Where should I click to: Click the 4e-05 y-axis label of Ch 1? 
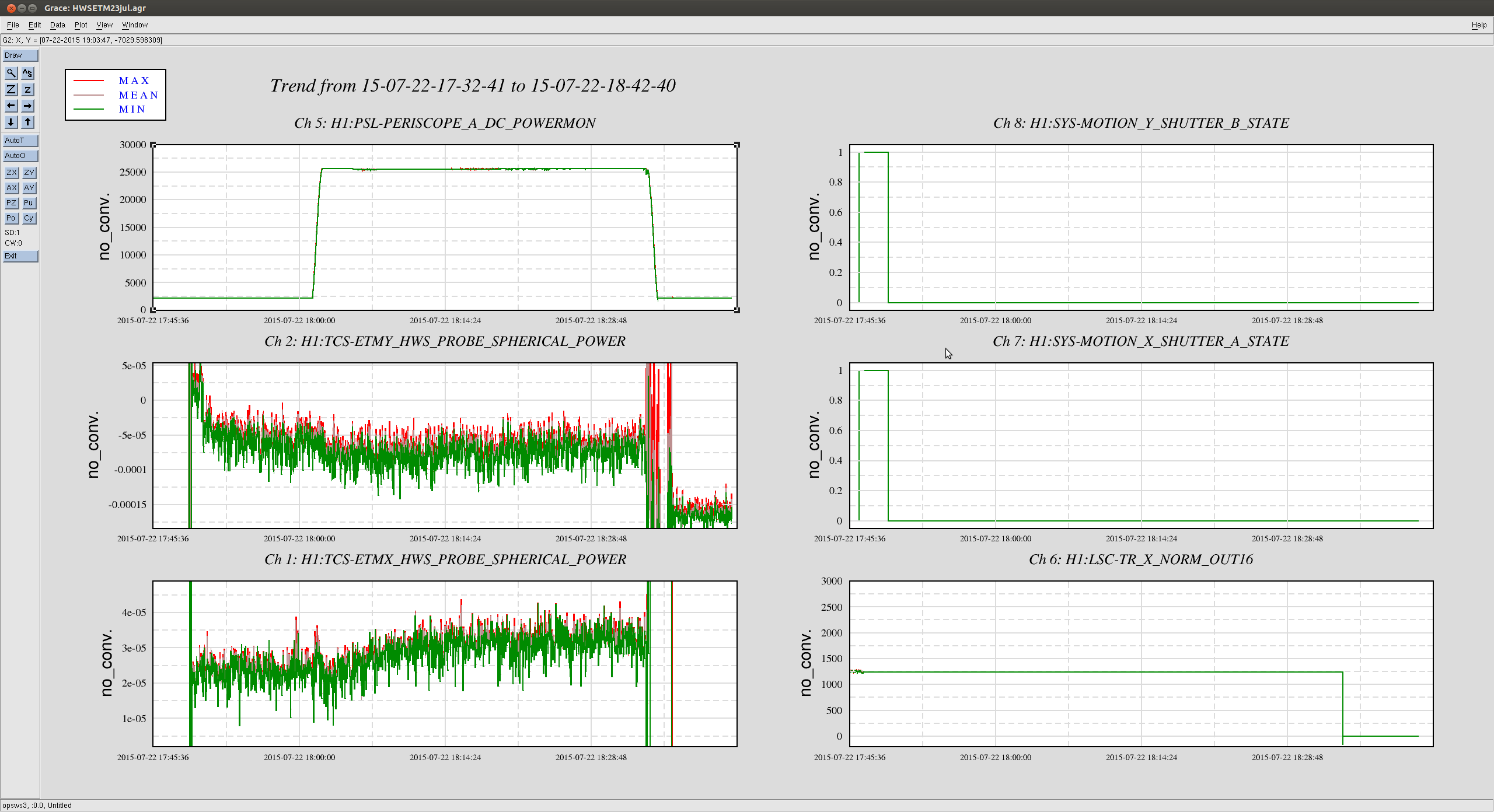point(134,612)
